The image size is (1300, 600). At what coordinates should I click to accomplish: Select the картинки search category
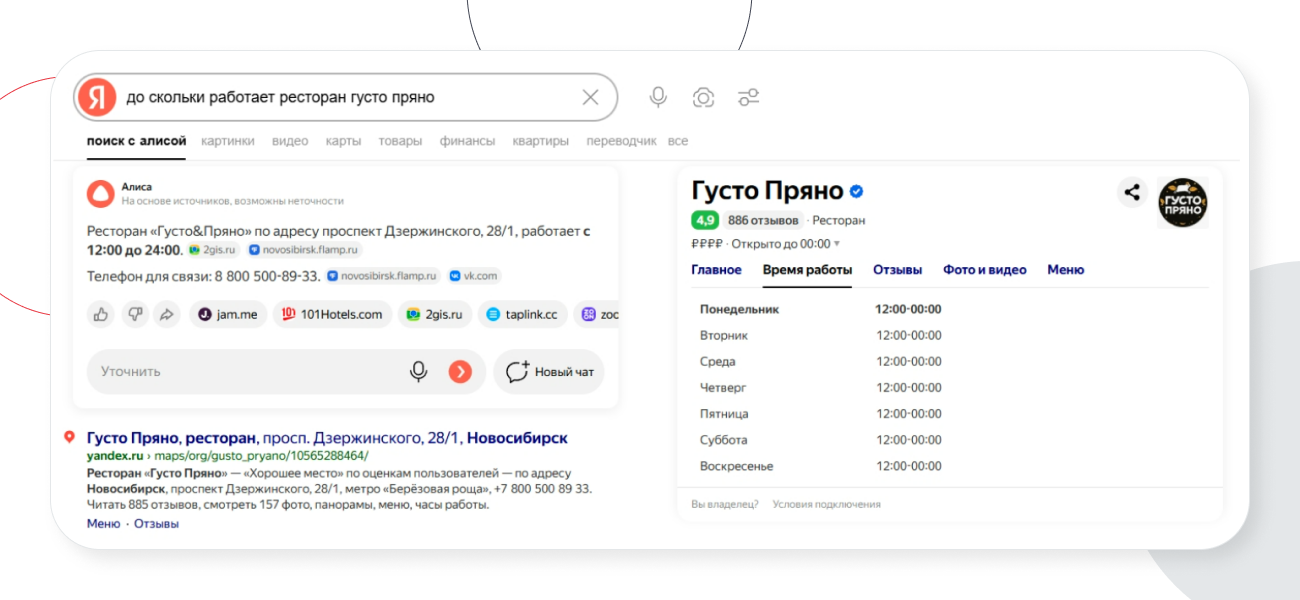click(x=227, y=141)
